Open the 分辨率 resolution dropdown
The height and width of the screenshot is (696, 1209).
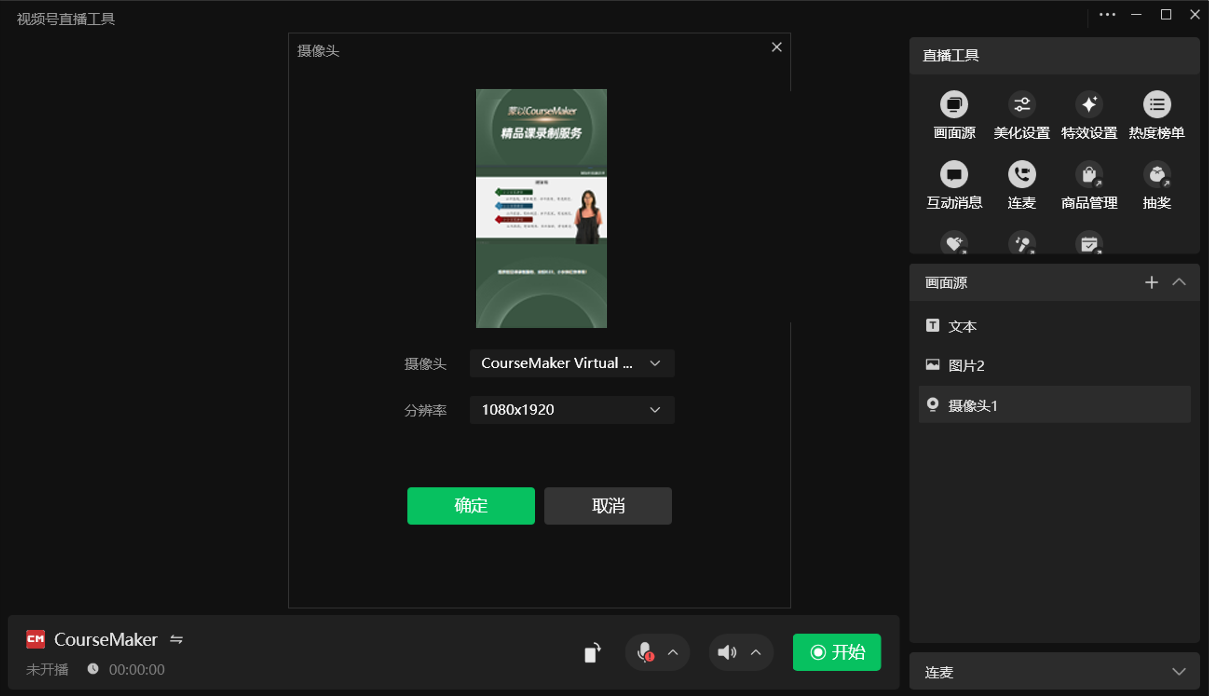572,410
